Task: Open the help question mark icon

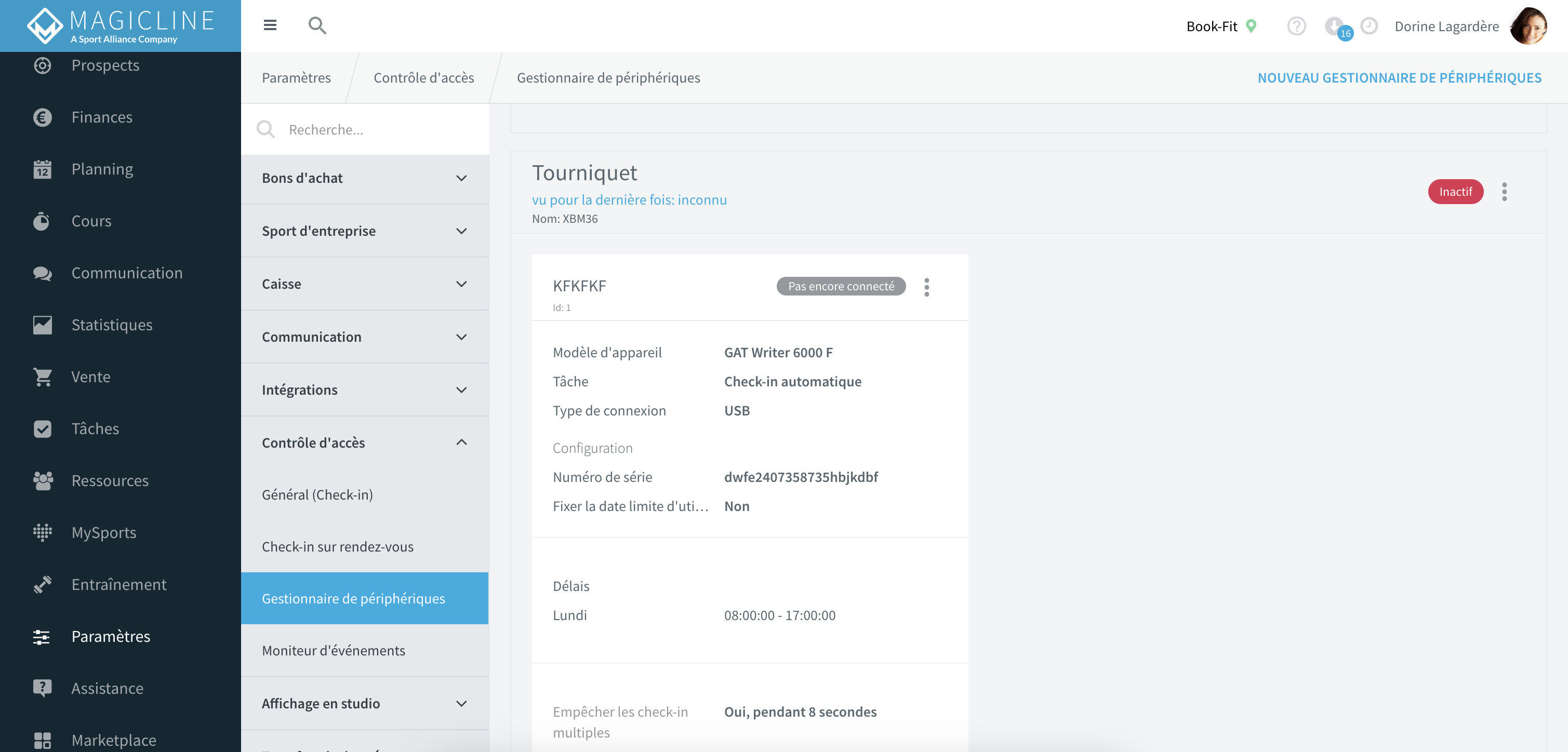Action: (x=1296, y=26)
